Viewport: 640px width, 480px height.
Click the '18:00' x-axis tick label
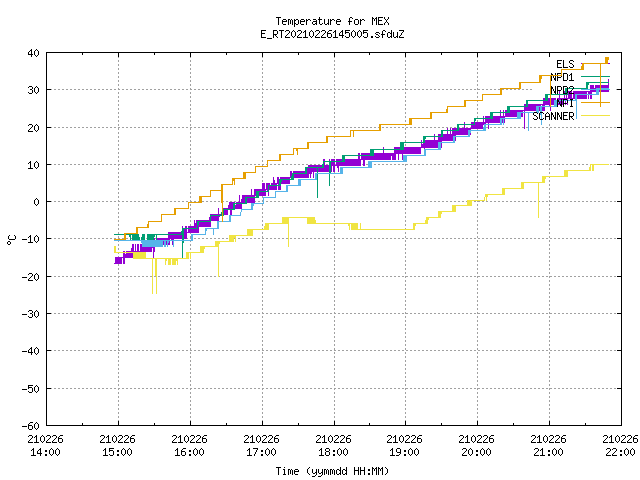click(333, 452)
